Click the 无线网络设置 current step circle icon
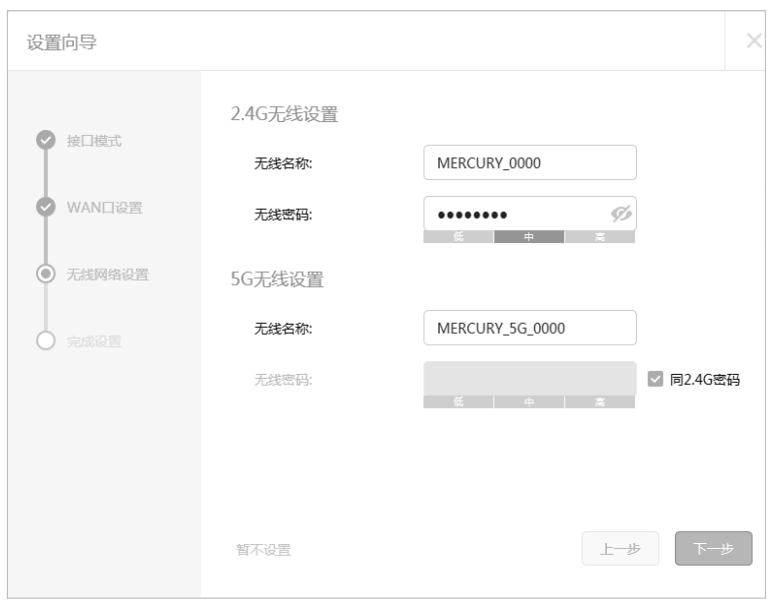The image size is (773, 609). point(46,274)
